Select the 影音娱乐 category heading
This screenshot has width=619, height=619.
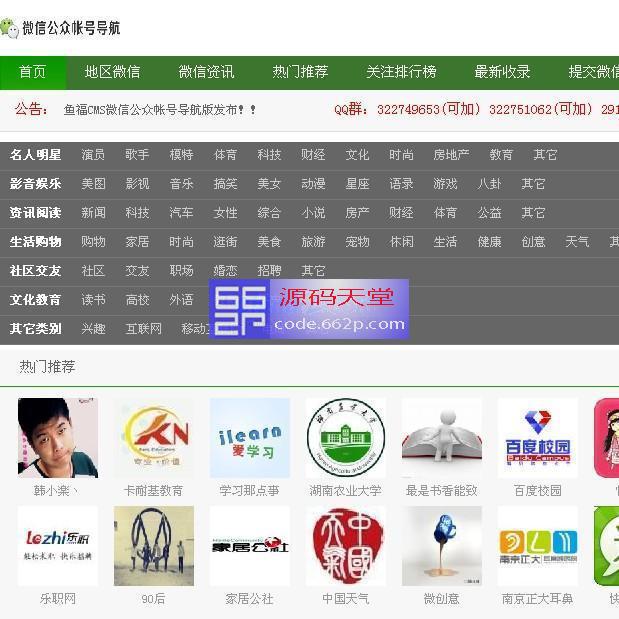click(x=36, y=184)
